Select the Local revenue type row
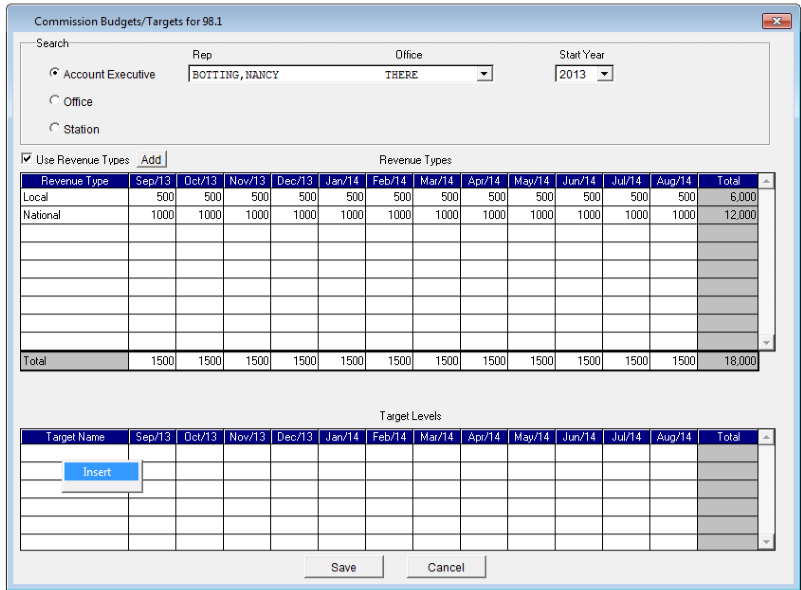The image size is (801, 590). pyautogui.click(x=74, y=198)
